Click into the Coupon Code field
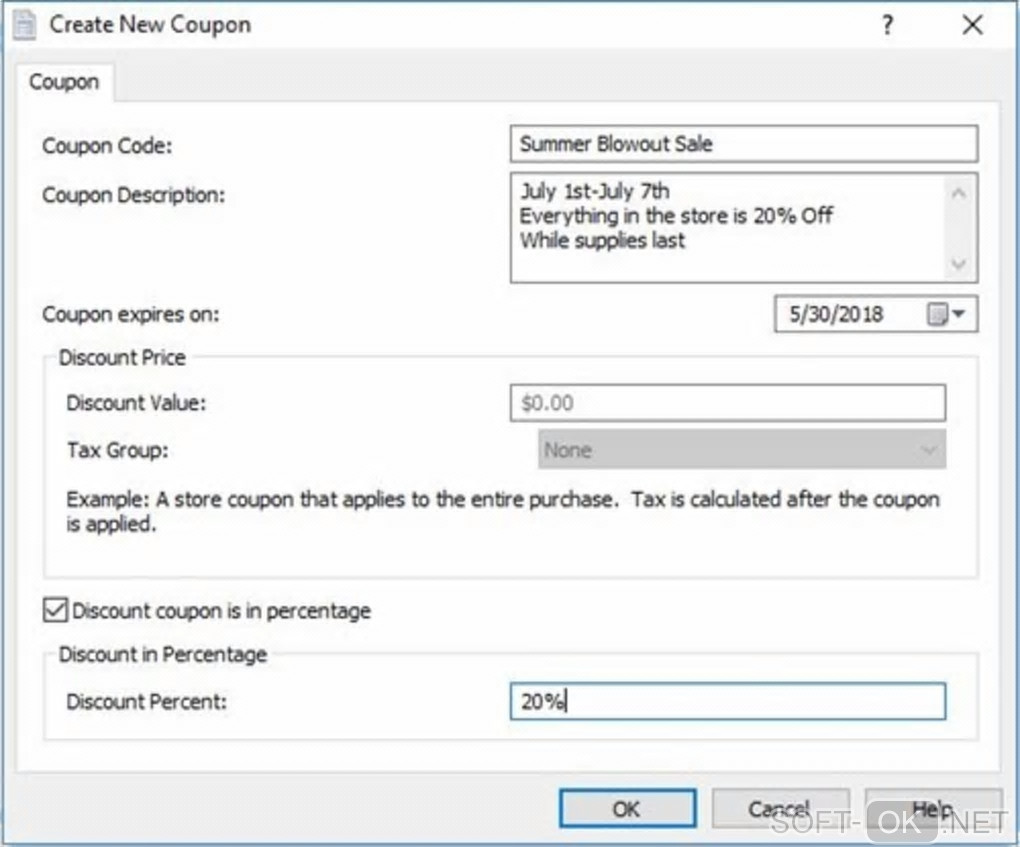 742,143
